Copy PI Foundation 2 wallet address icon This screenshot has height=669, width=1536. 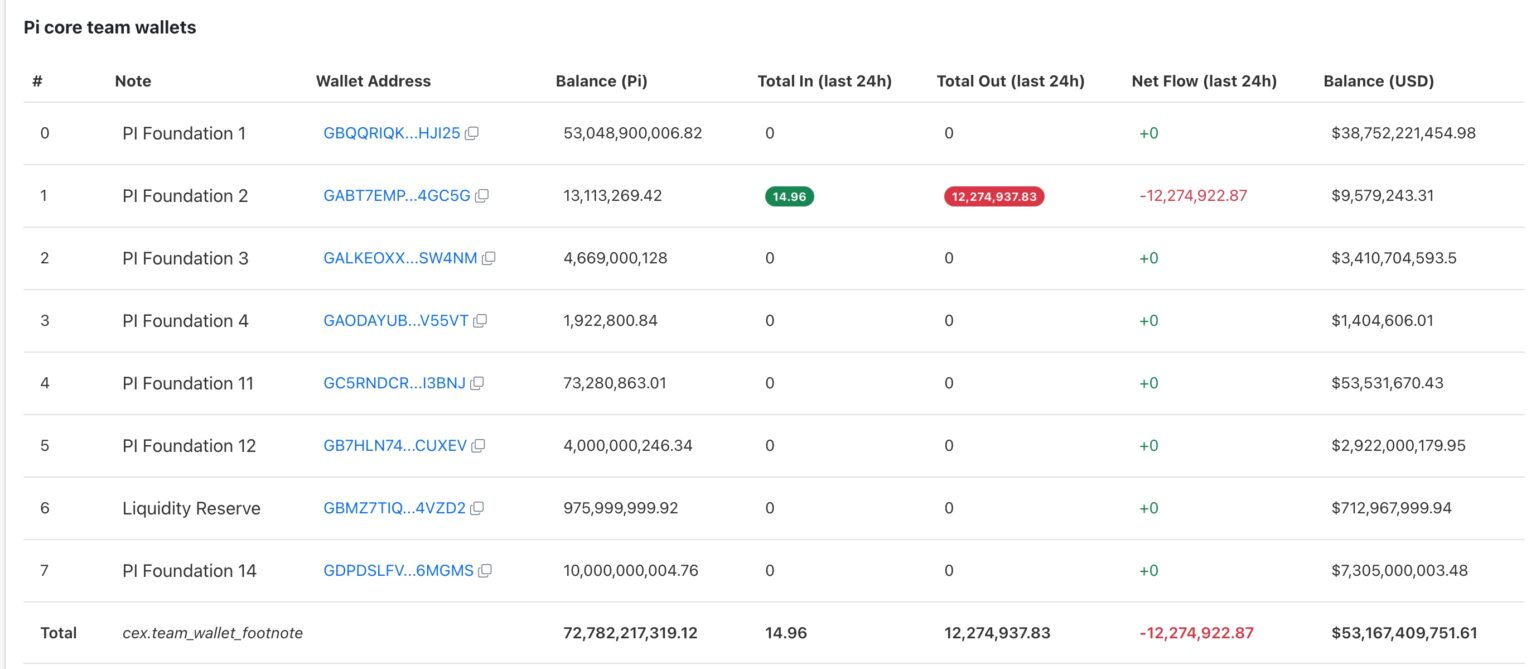tap(482, 196)
